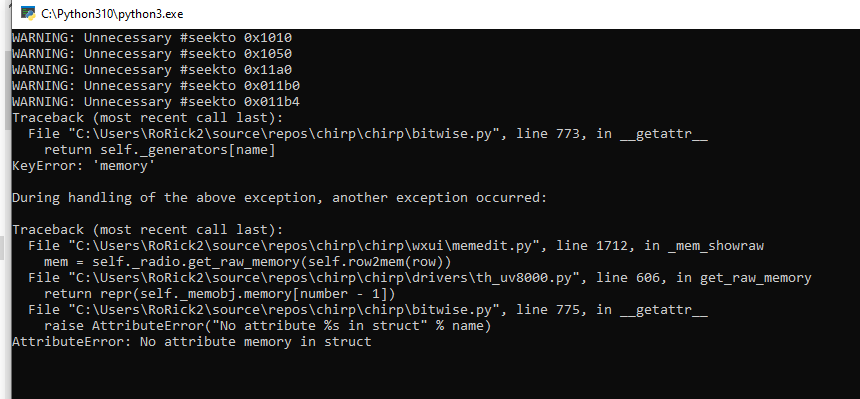Click the second Traceback header line
Image resolution: width=860 pixels, height=399 pixels.
point(148,229)
